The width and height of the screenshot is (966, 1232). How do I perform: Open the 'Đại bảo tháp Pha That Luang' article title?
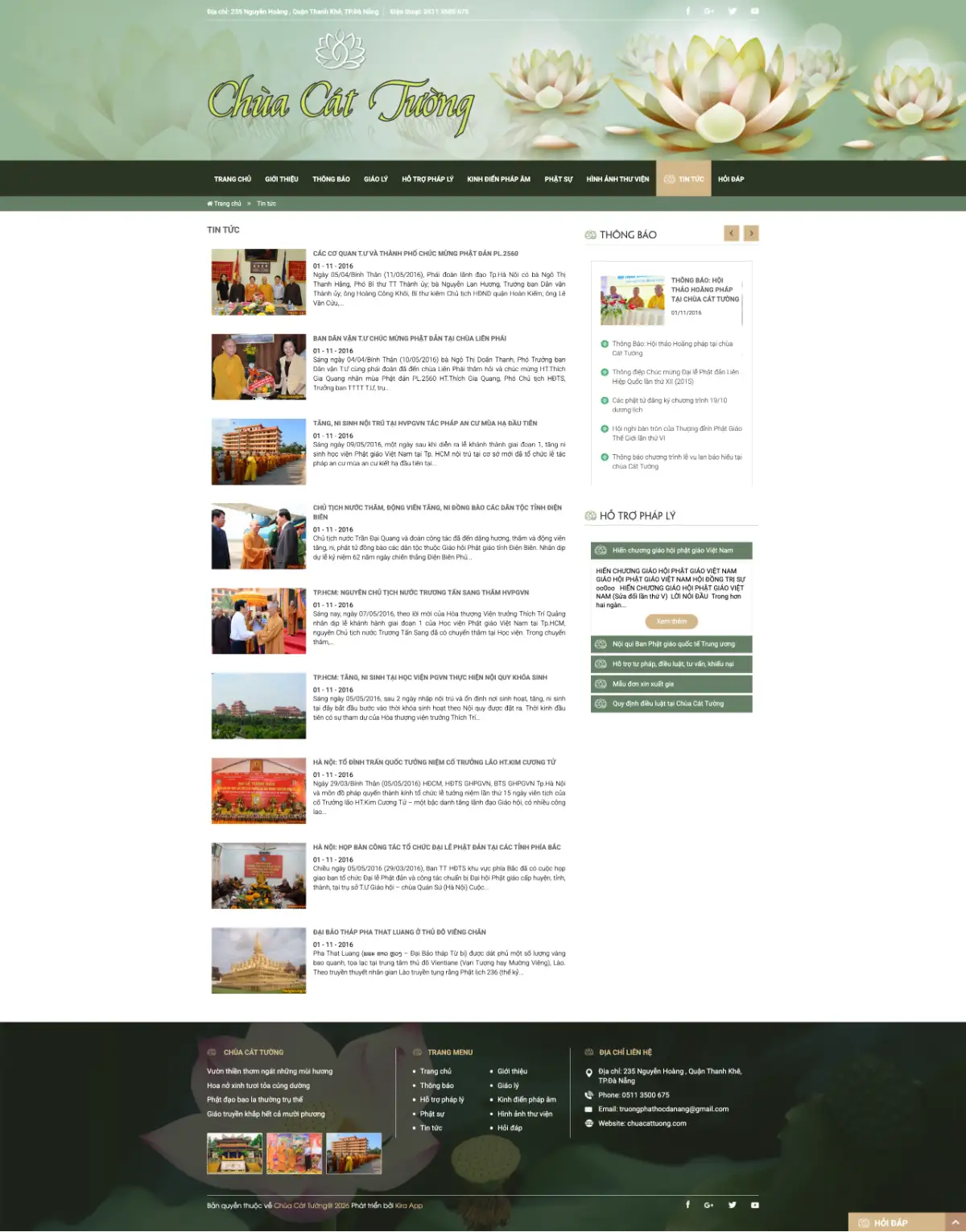pyautogui.click(x=399, y=932)
